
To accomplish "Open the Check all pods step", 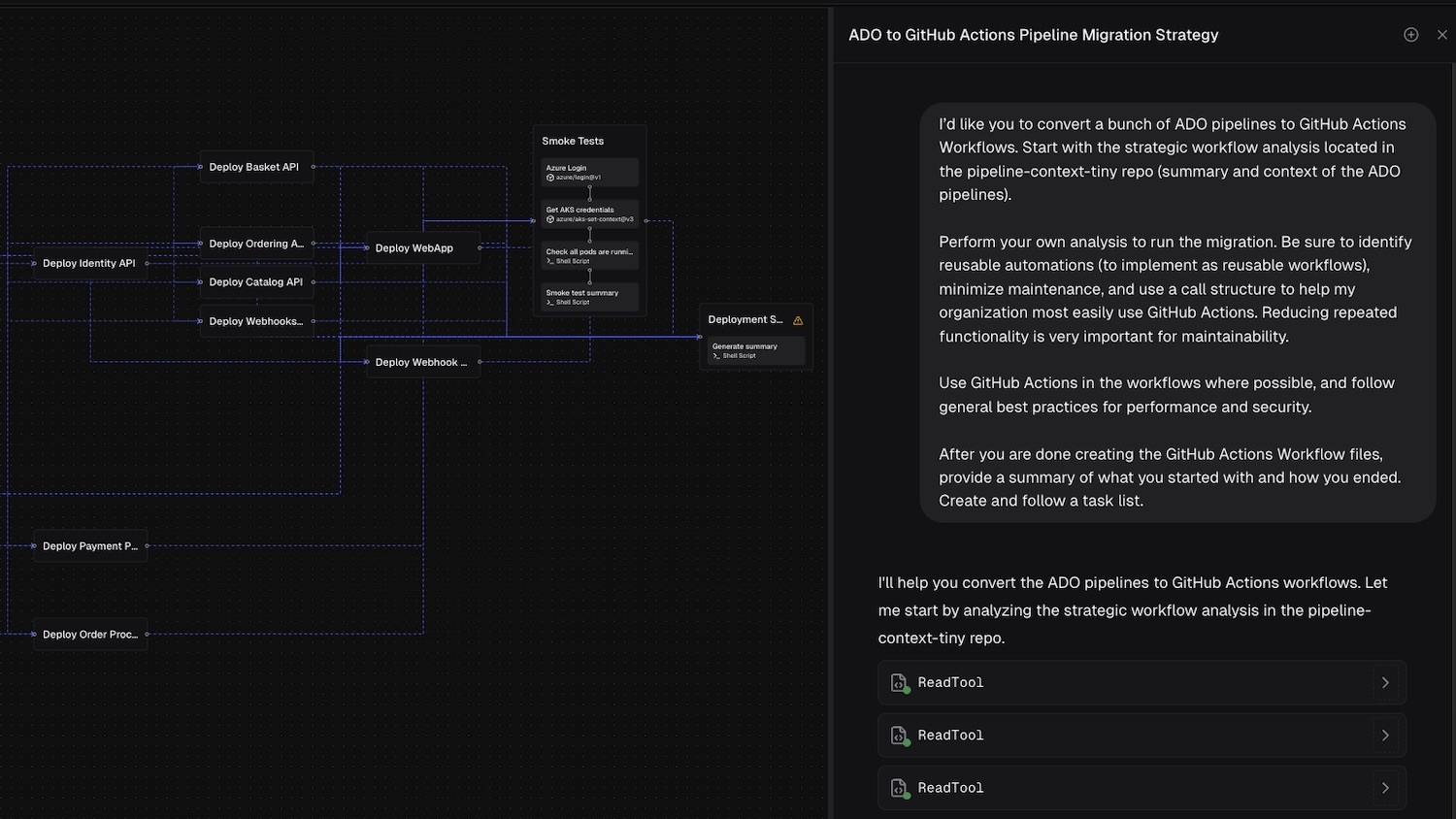I will pyautogui.click(x=589, y=255).
